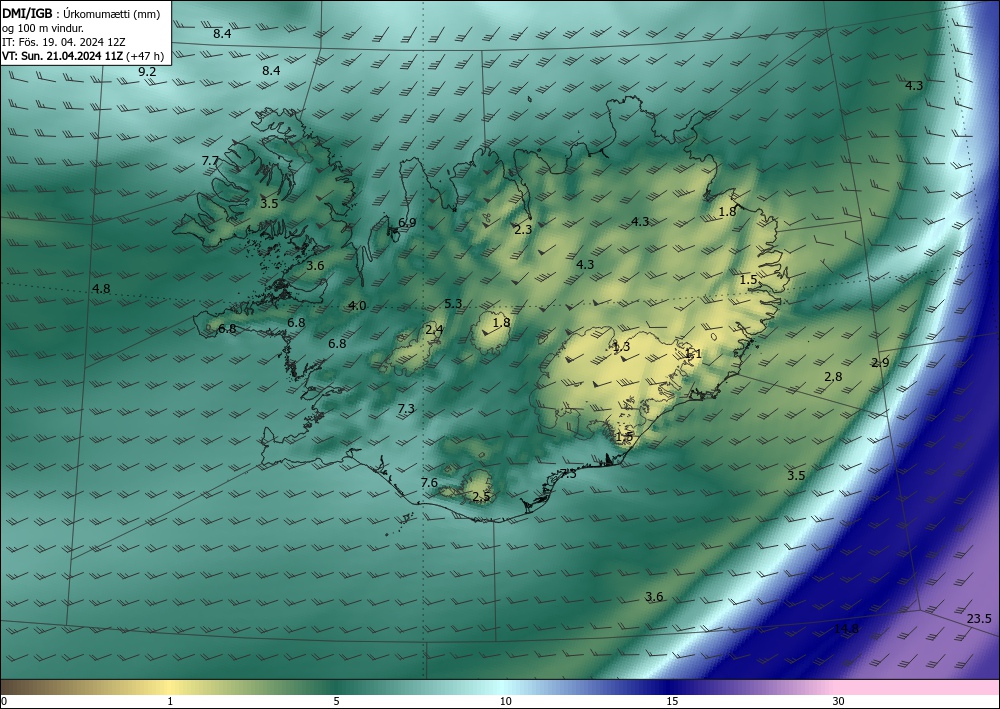Click the 1.1 value on Vatnajökull

[693, 354]
